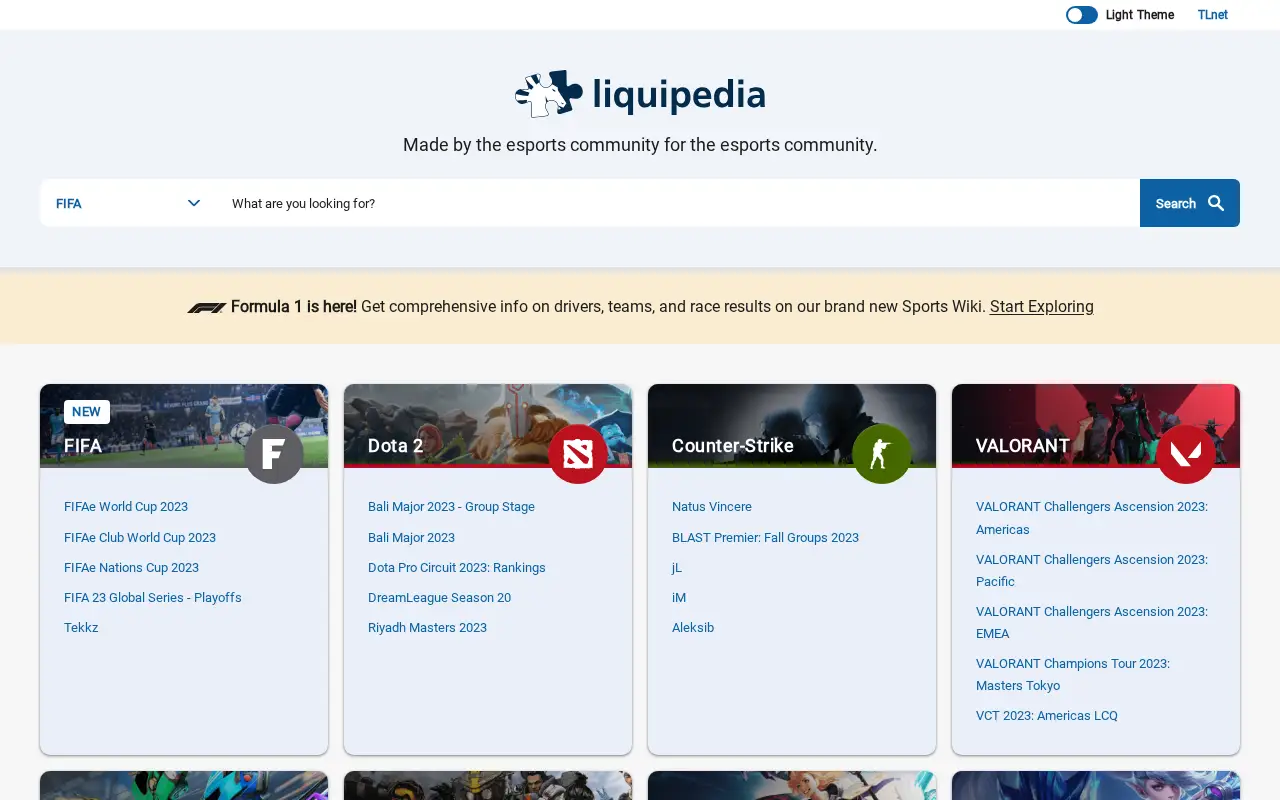Open FIFAe Club World Cup 2023
Screen dimensions: 1280x800
pyautogui.click(x=140, y=537)
